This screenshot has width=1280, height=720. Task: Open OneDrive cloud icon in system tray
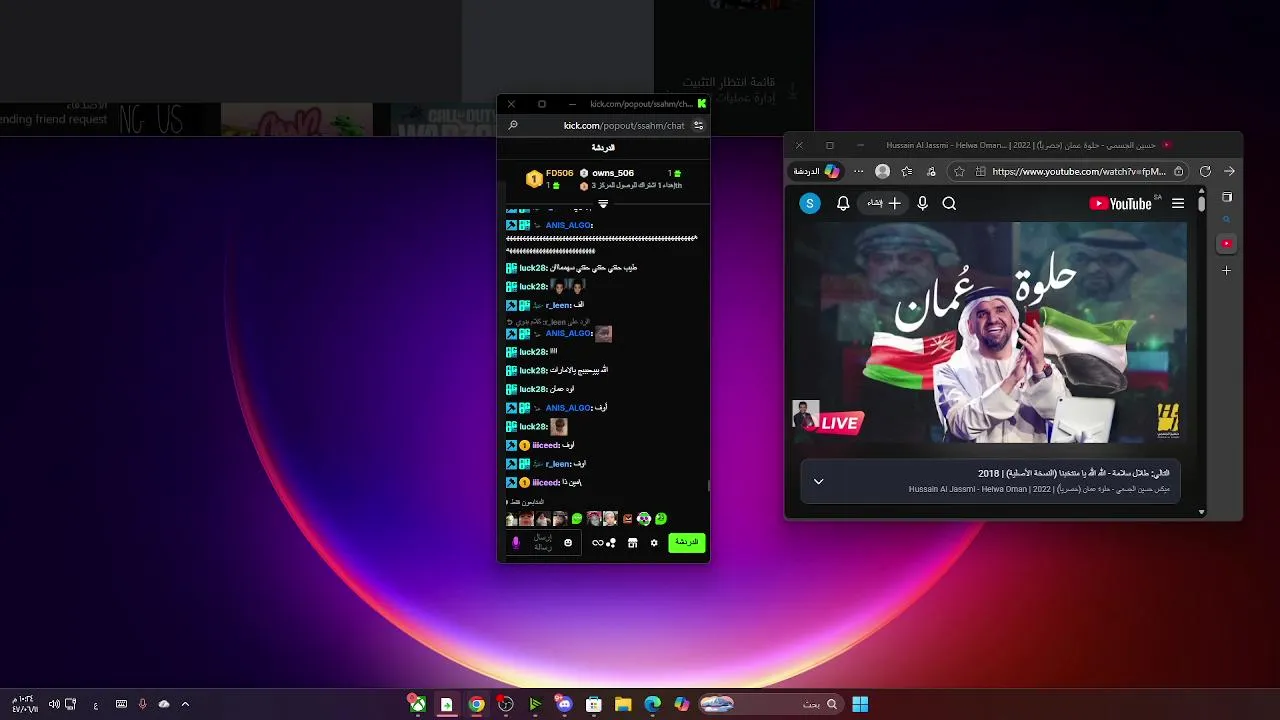pyautogui.click(x=164, y=704)
